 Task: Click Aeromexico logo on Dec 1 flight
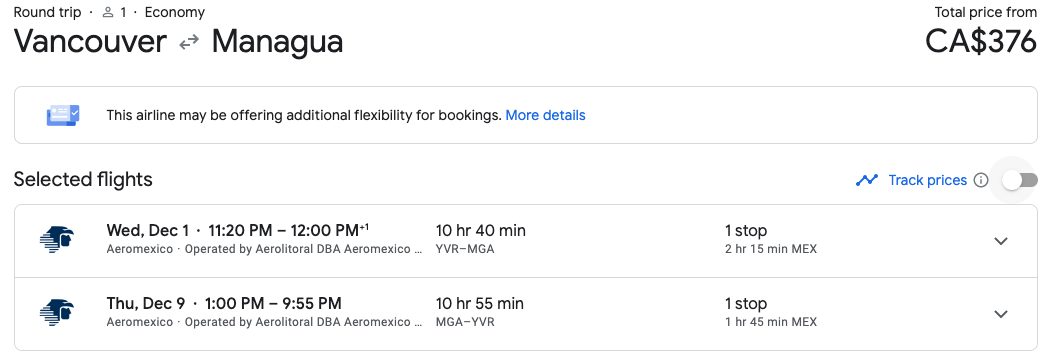click(x=57, y=240)
